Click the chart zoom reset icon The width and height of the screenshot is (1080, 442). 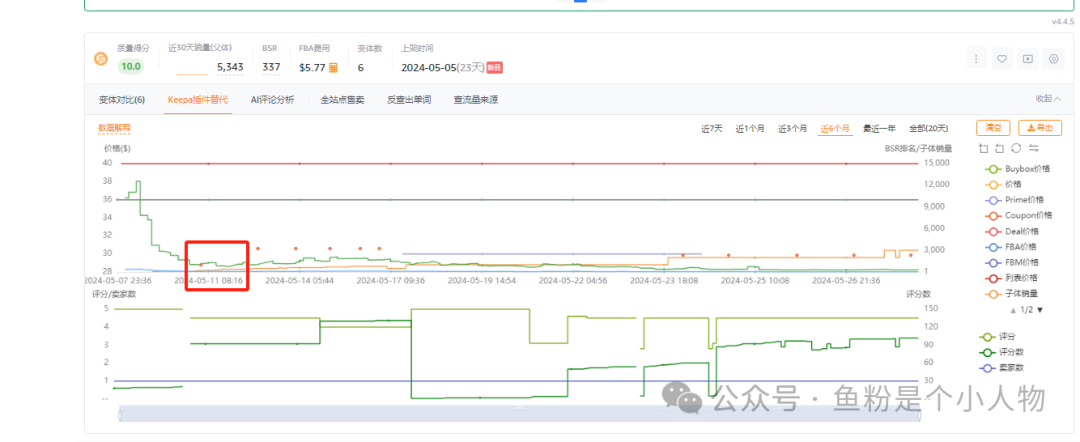coord(999,148)
